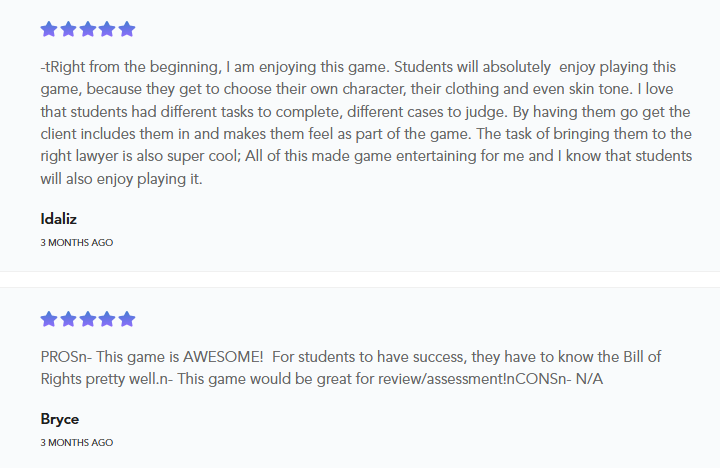Click the third star in Idaliz's review rating
The image size is (720, 468).
click(87, 30)
